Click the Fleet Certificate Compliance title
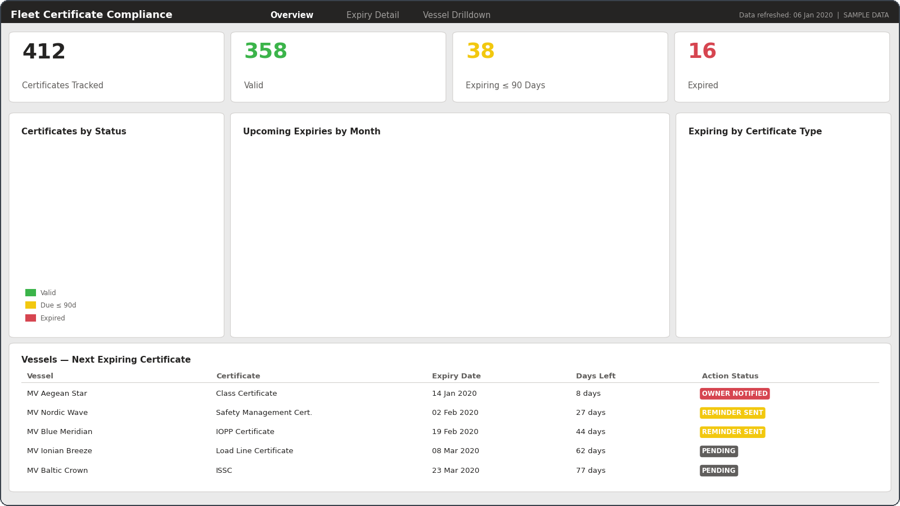Image resolution: width=900 pixels, height=506 pixels. coord(91,14)
